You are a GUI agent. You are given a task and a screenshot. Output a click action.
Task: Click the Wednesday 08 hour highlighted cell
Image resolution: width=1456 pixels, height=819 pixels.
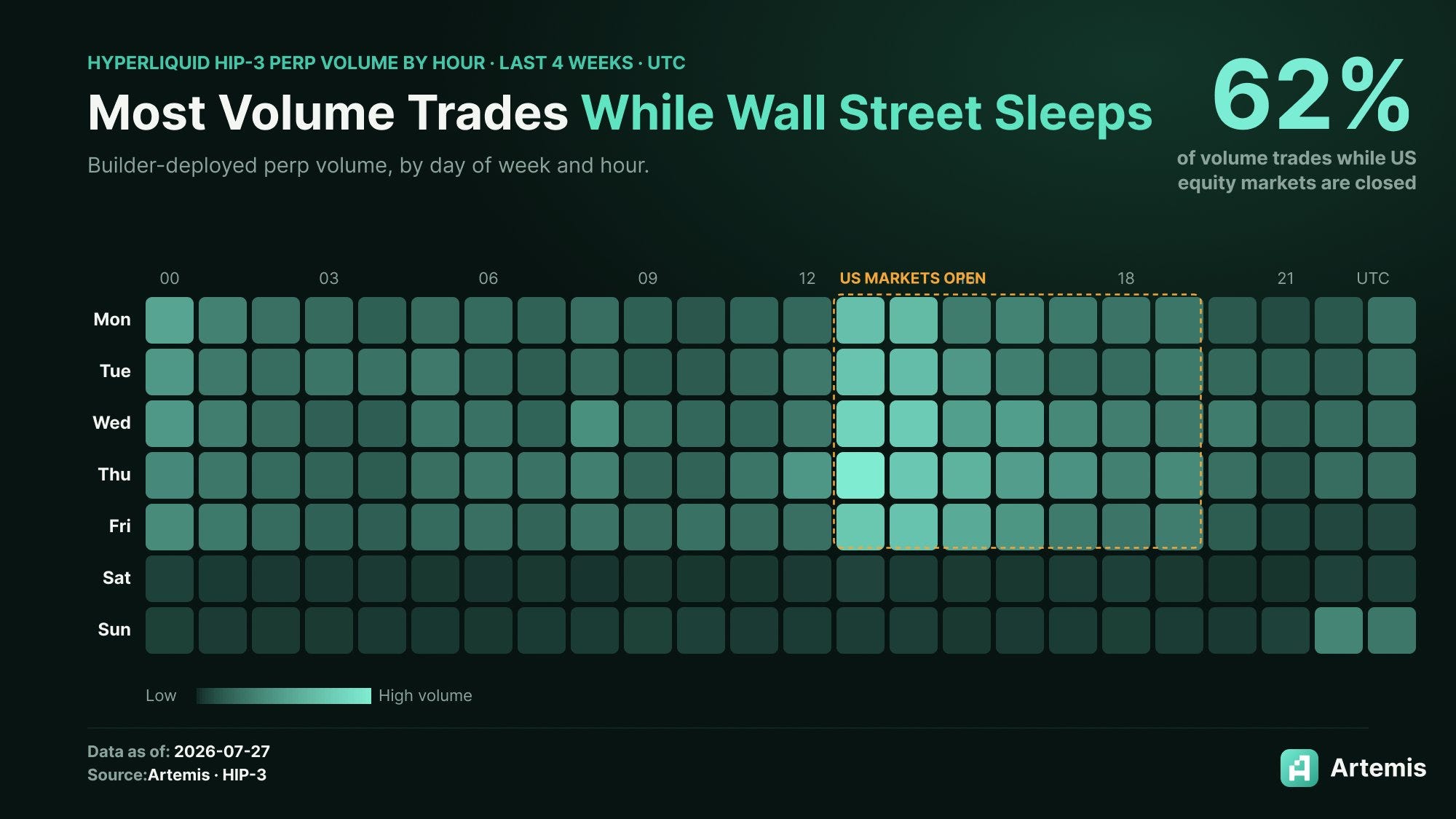point(595,424)
